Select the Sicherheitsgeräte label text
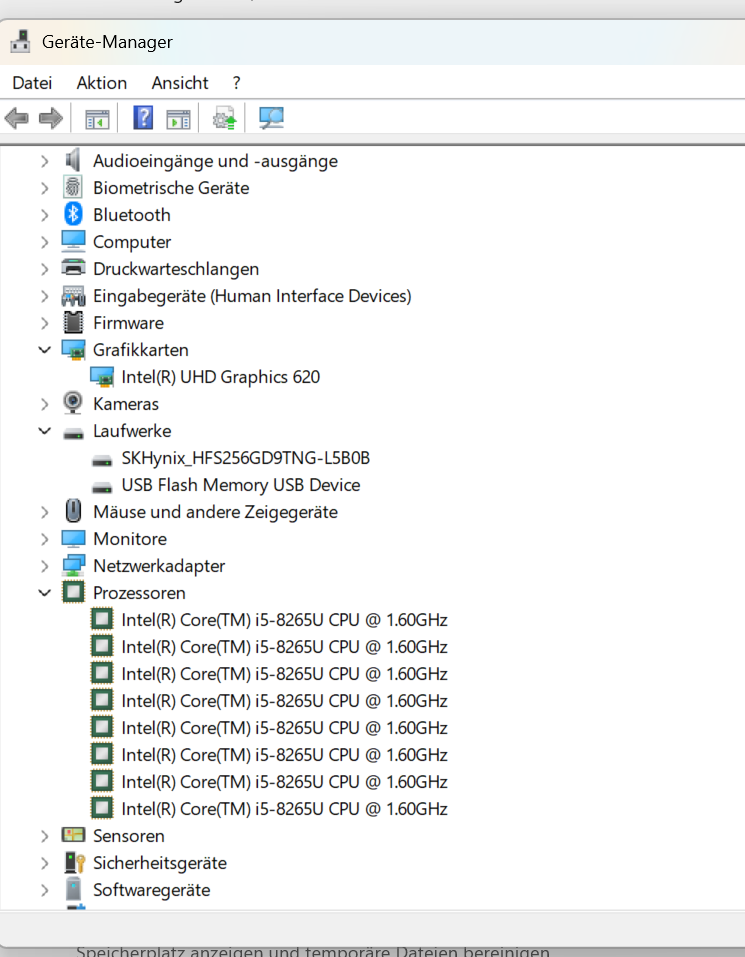745x957 pixels. [x=160, y=863]
